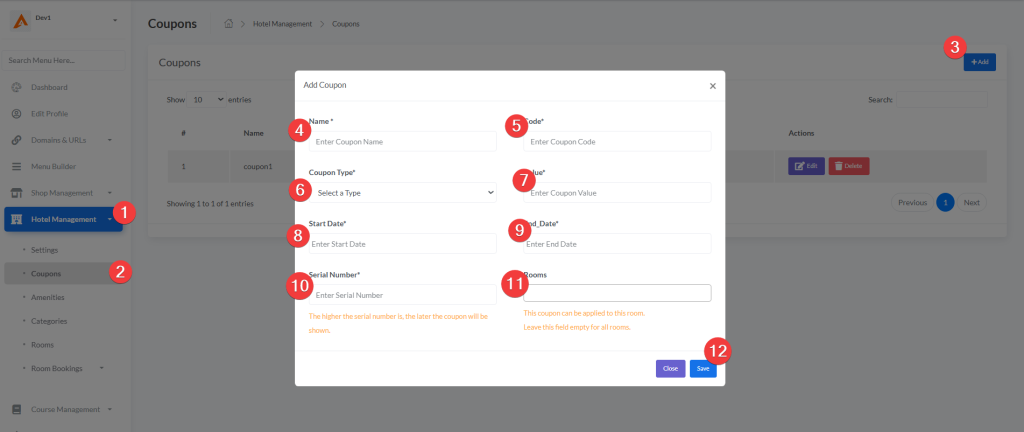Click the Enter Coupon Name field
Screen dimensions: 1024x432
(x=403, y=142)
